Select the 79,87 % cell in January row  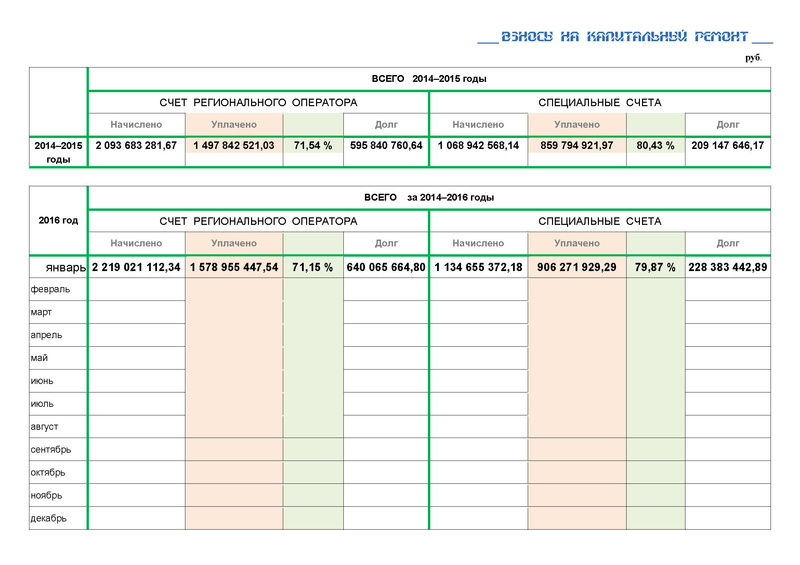coord(655,267)
